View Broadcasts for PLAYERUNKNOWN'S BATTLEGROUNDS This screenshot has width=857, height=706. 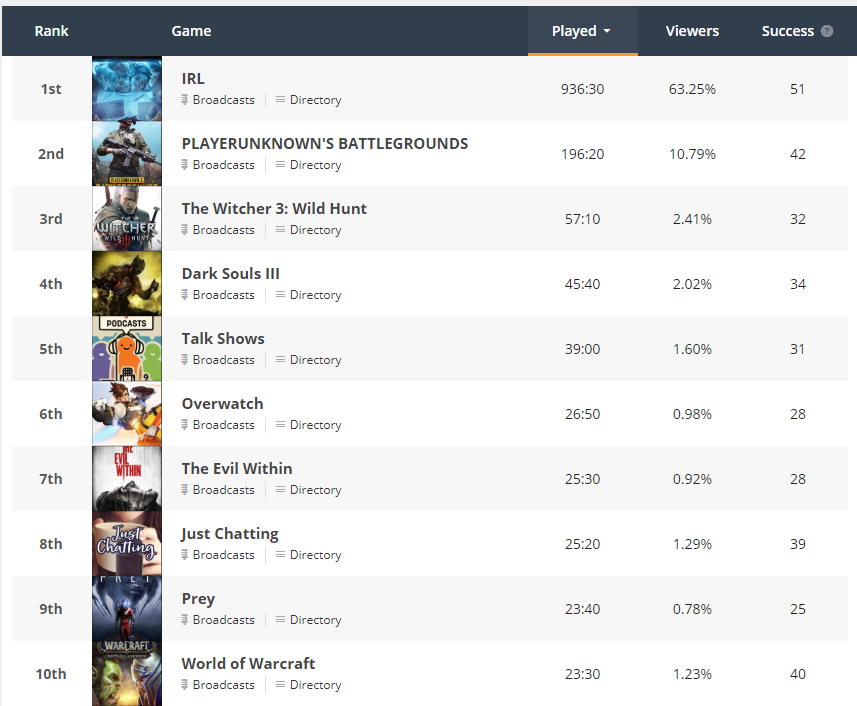coord(218,165)
